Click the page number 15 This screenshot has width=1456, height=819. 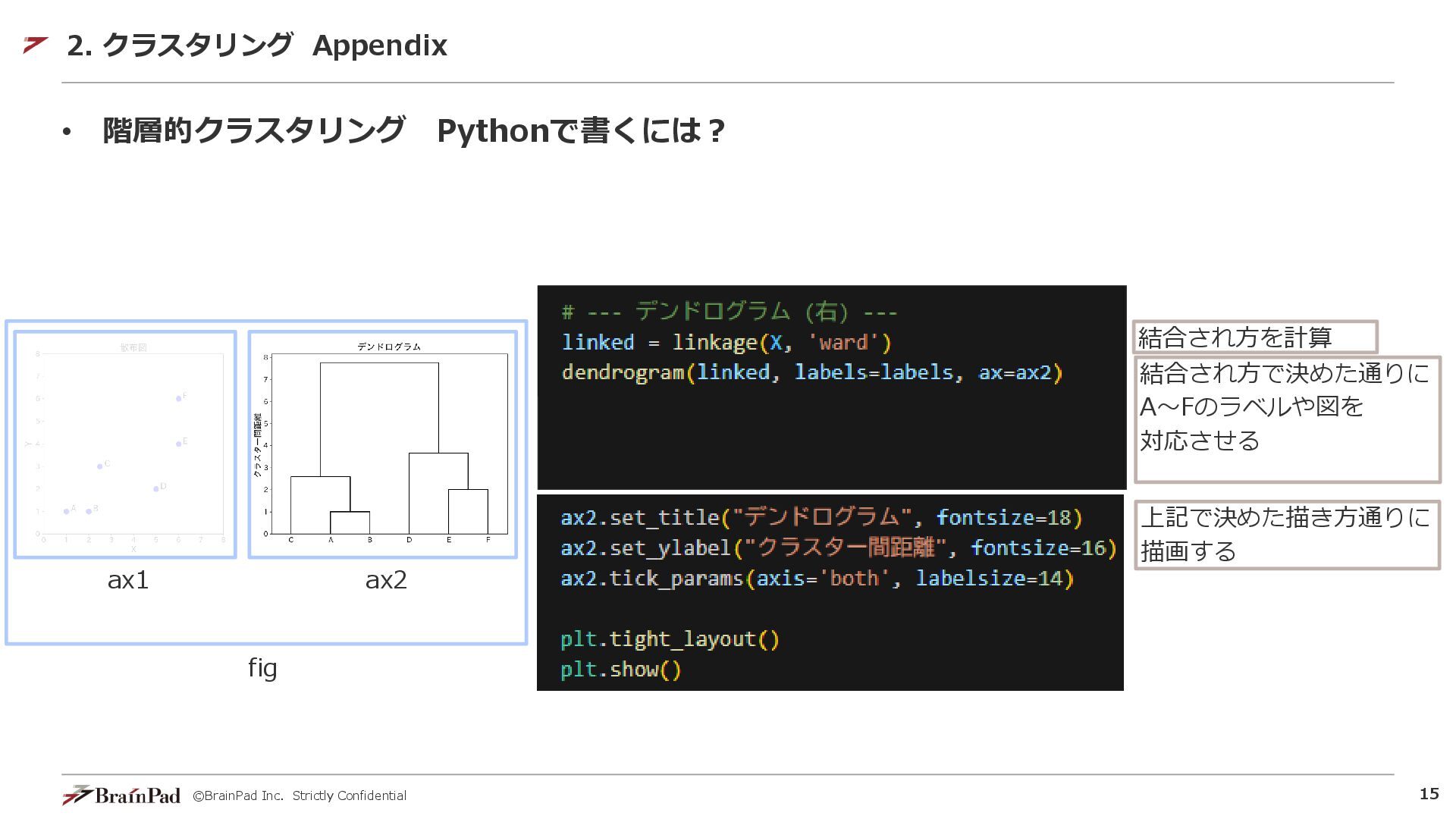click(x=1429, y=794)
